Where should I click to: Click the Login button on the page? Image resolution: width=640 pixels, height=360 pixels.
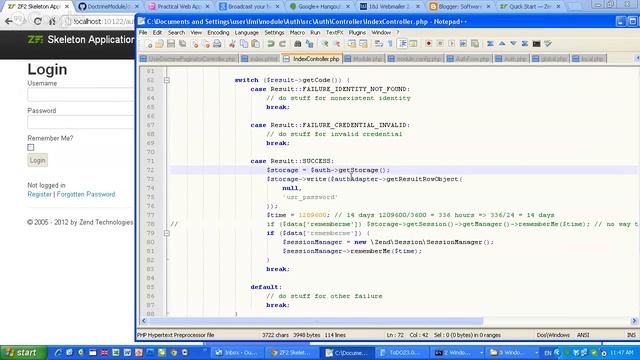pos(38,160)
